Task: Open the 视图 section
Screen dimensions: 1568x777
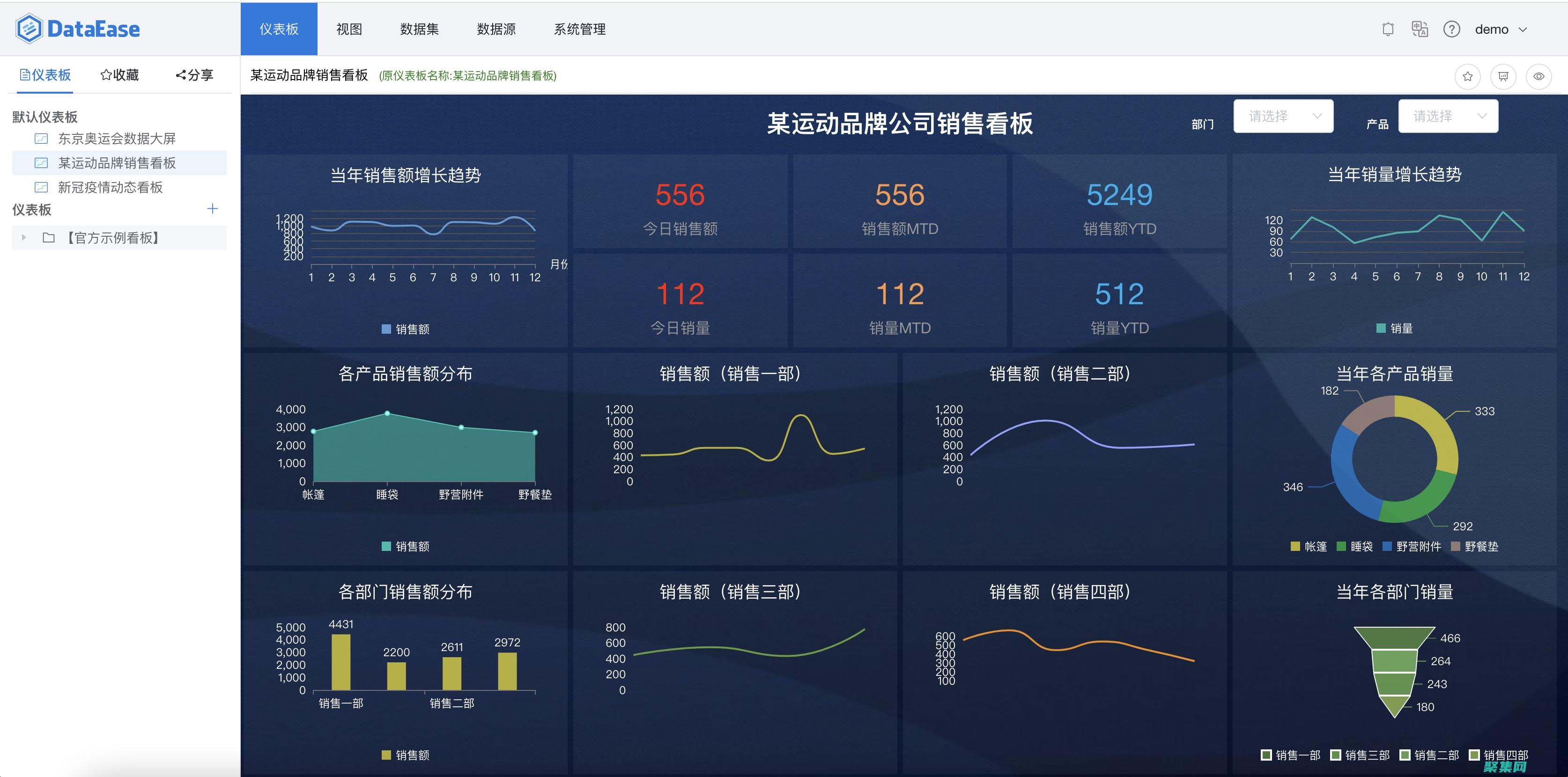Action: point(349,29)
